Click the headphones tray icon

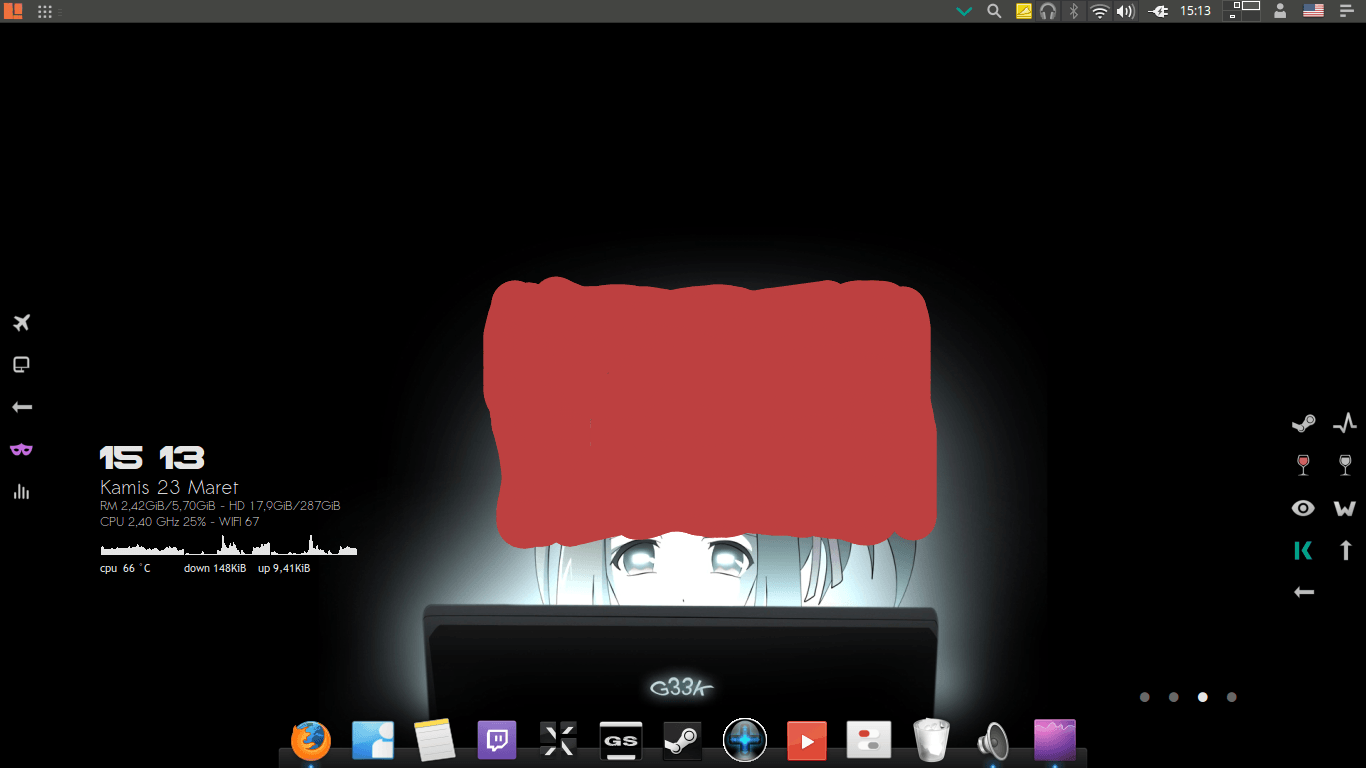(x=1048, y=11)
